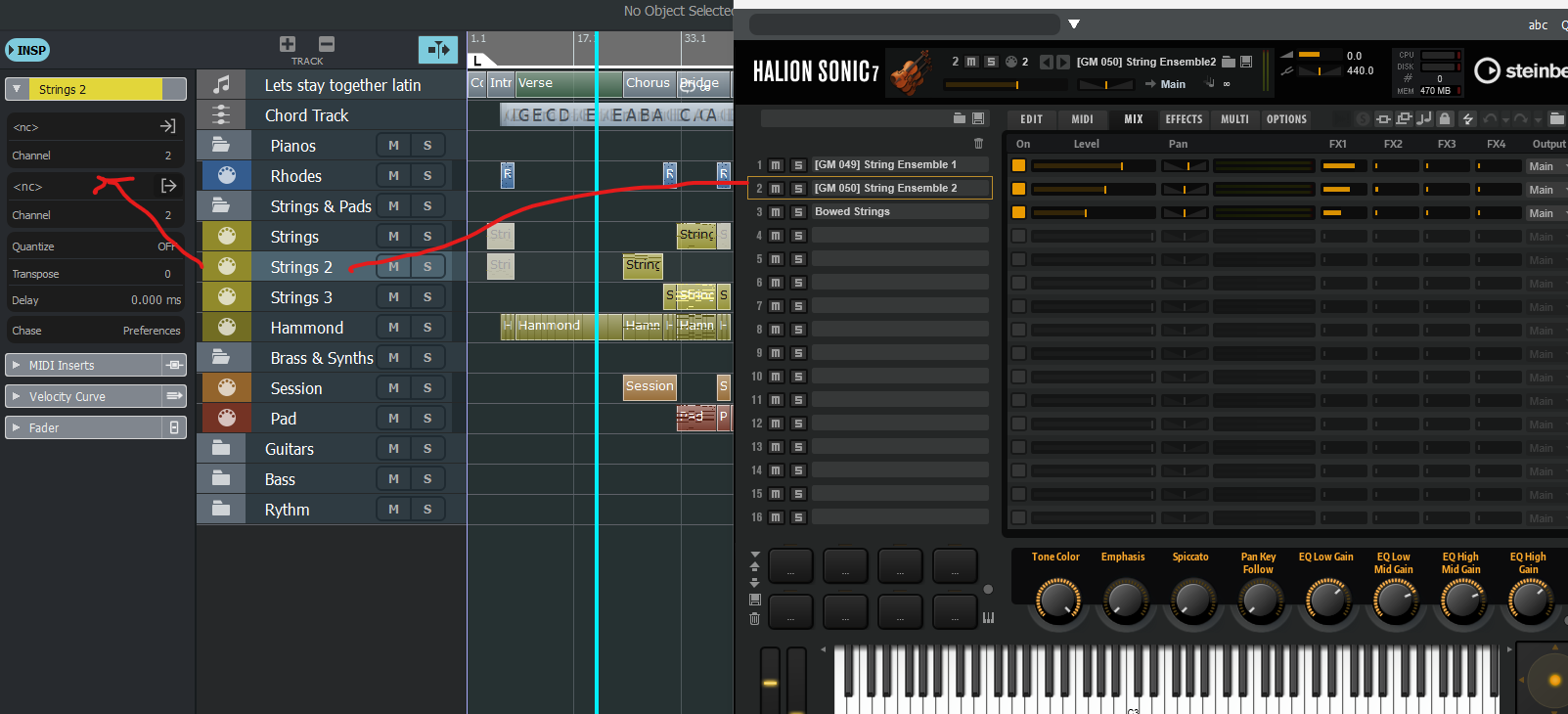The image size is (1568, 714).
Task: Click the Session event in the timeline
Action: 650,387
